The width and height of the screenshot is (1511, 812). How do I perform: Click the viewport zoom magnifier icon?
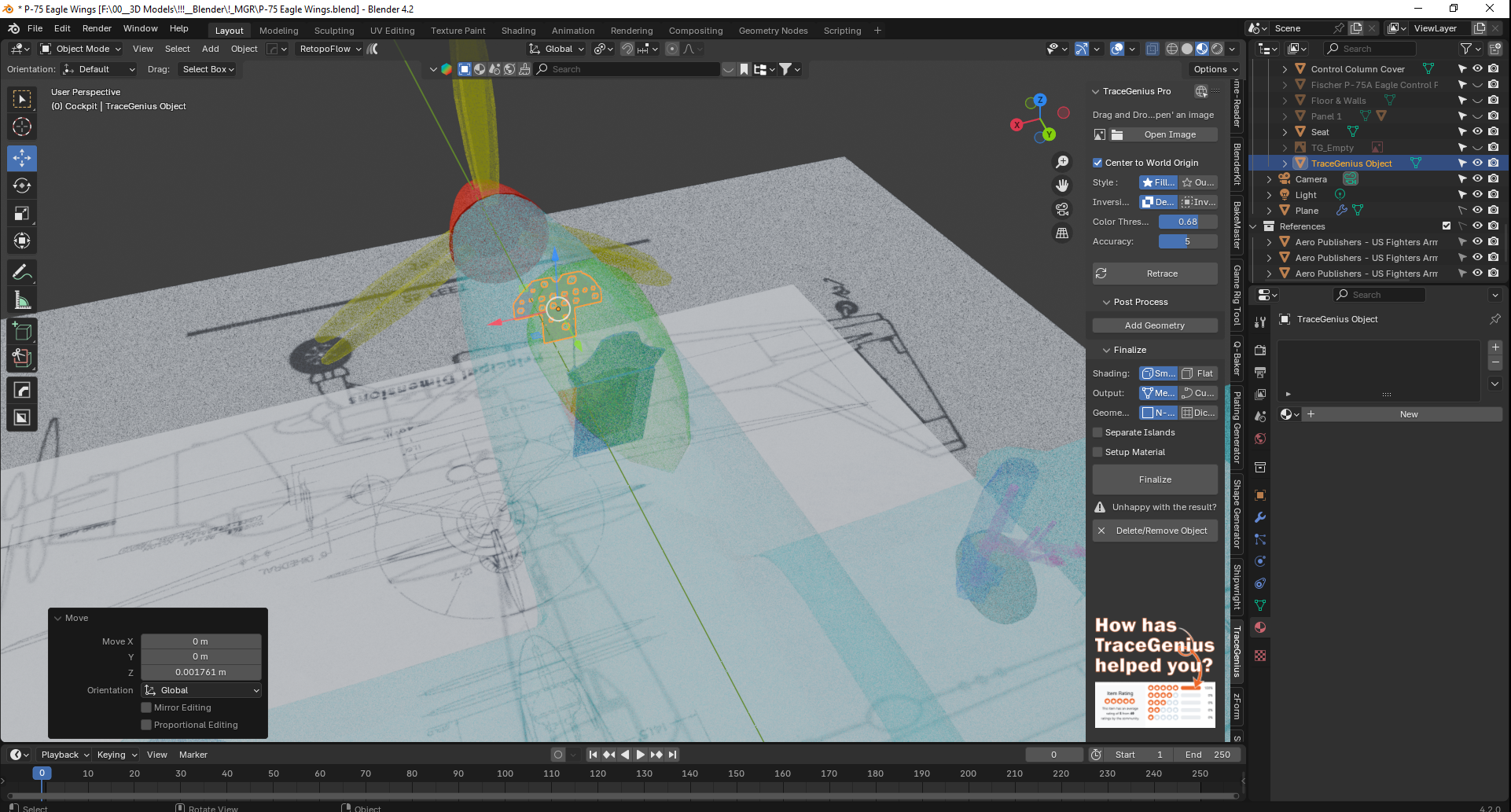tap(1062, 162)
